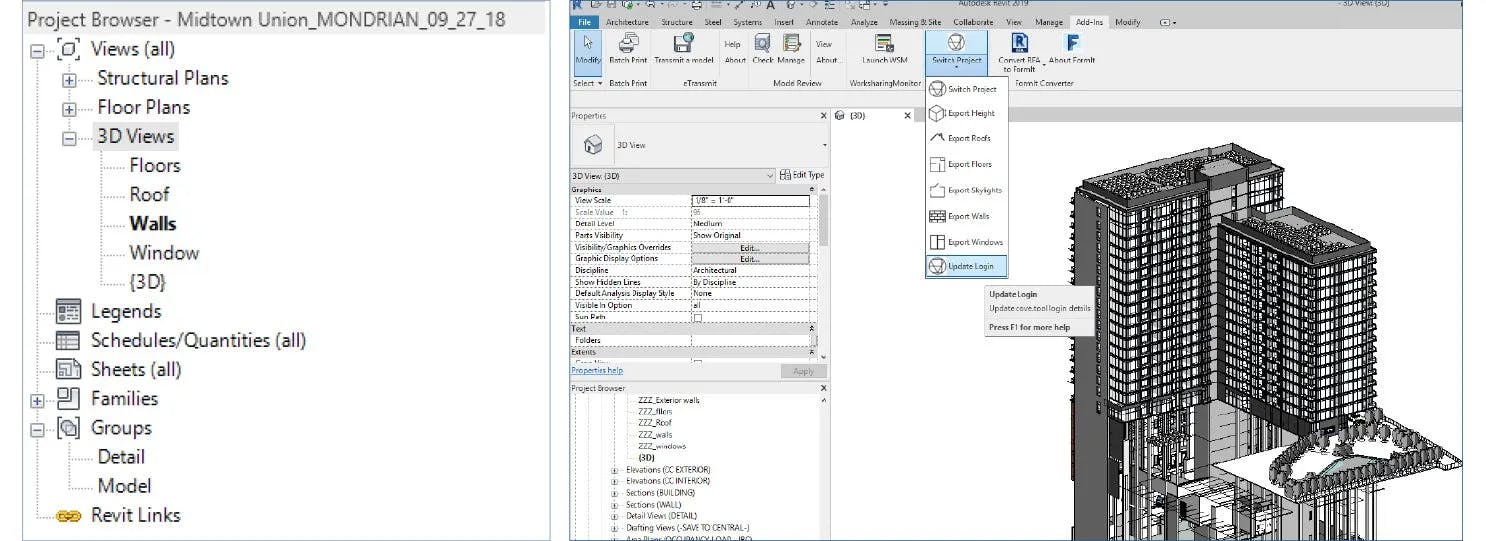Switch to the Structure ribbon tab
1486x541 pixels.
[677, 22]
